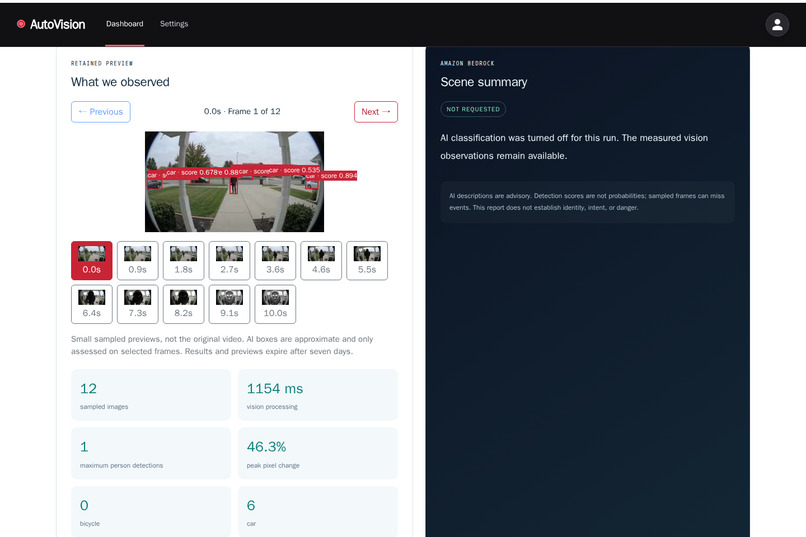Click the main frame preview image
This screenshot has height=537, width=806.
tap(234, 181)
